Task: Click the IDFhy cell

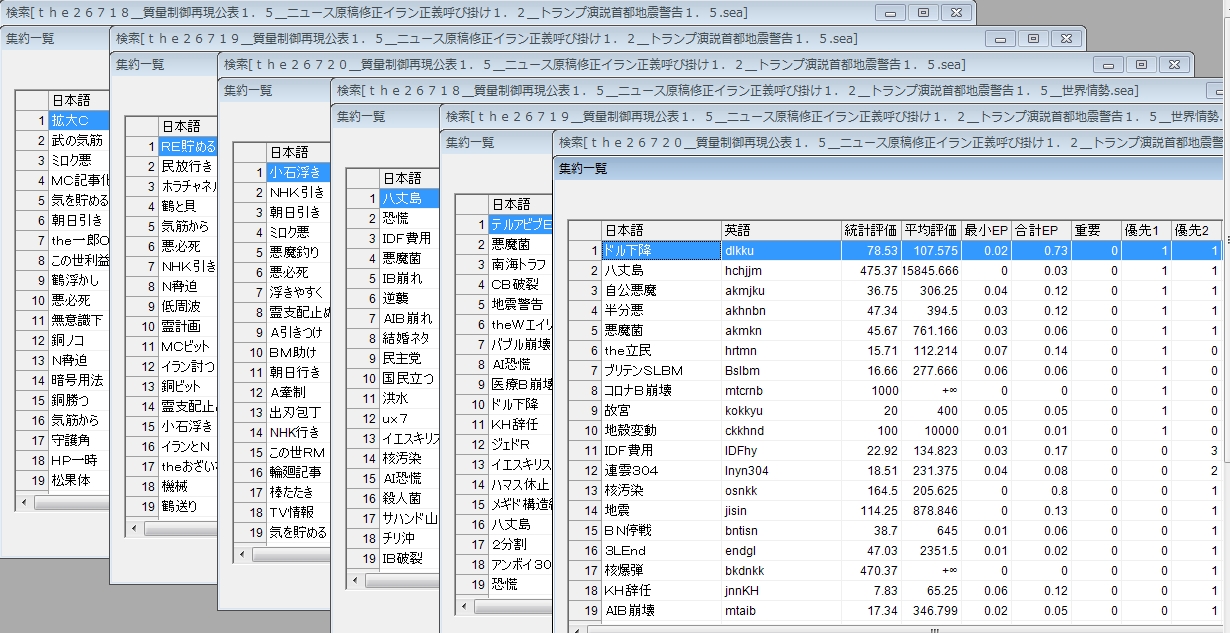Action: click(x=780, y=450)
